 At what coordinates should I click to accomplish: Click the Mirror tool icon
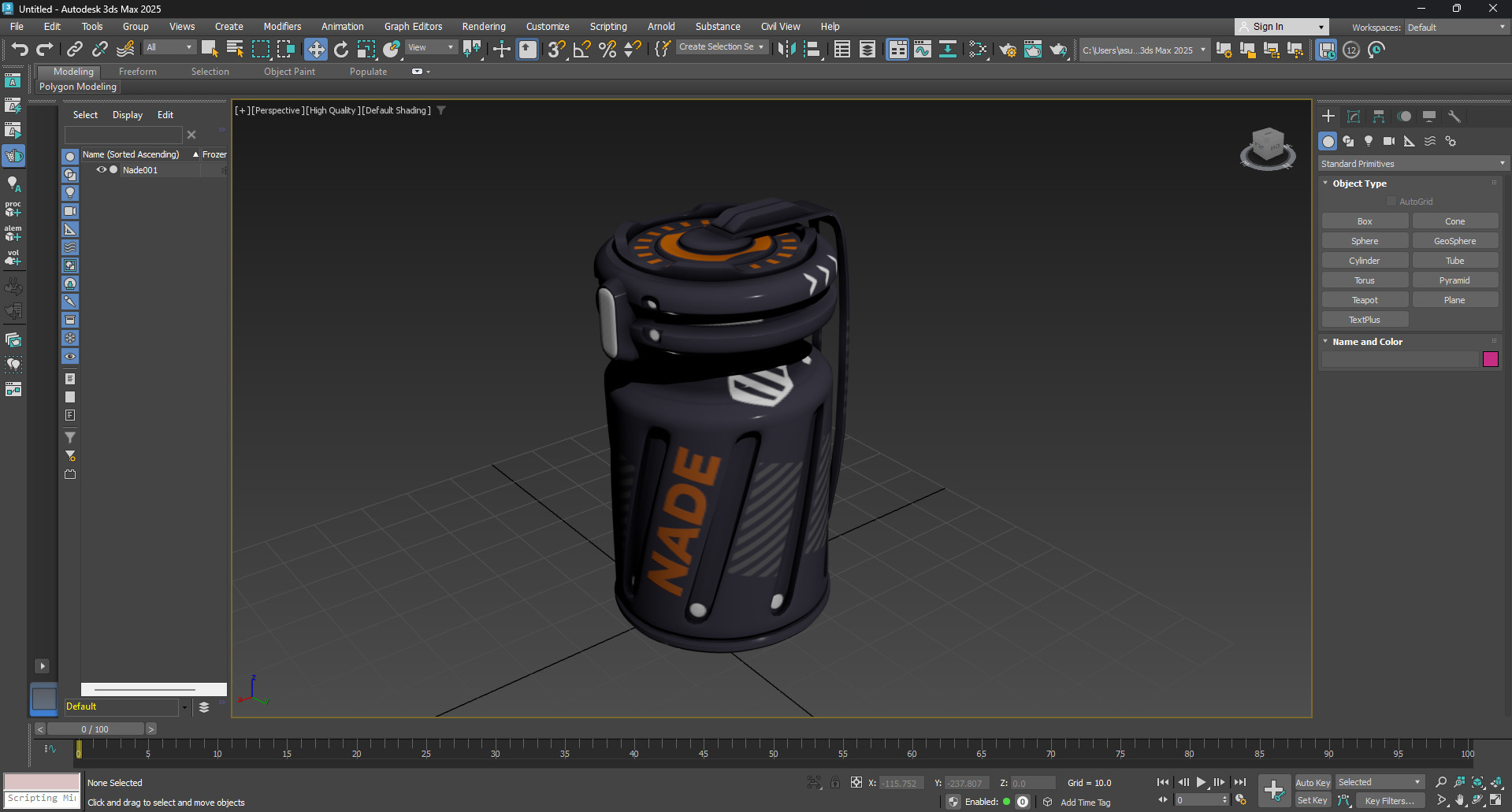(x=786, y=50)
